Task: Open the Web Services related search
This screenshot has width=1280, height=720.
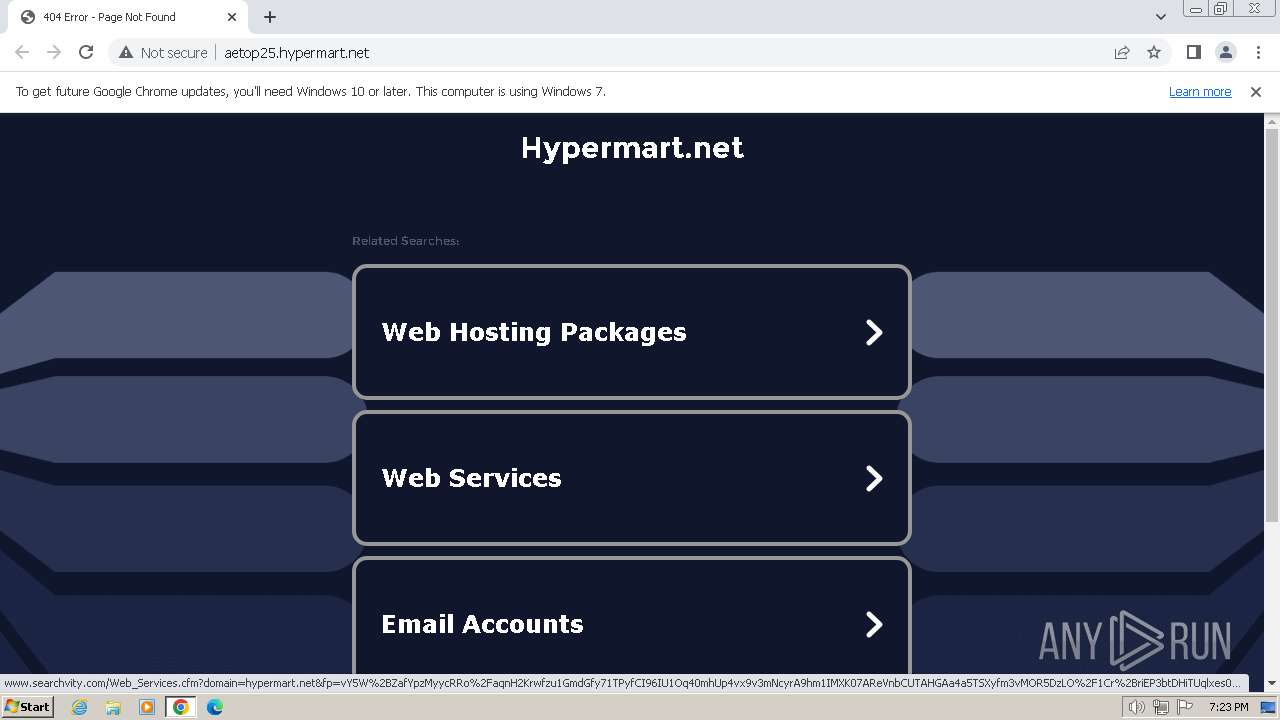Action: pos(632,478)
